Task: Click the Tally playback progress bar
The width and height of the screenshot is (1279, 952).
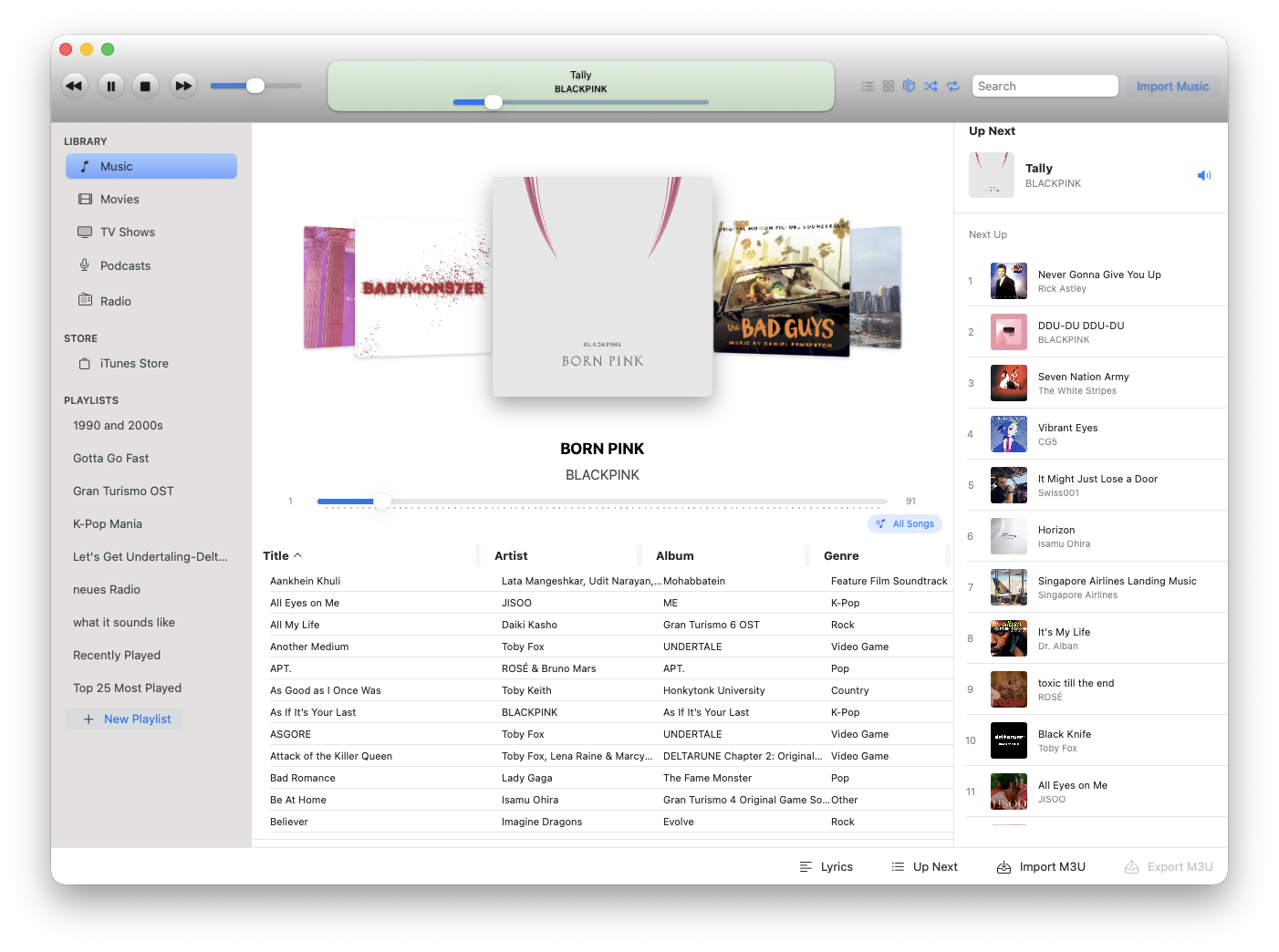Action: (581, 102)
